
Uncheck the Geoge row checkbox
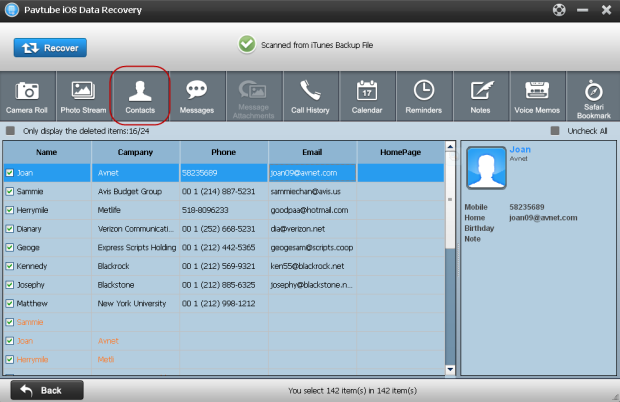(10, 247)
